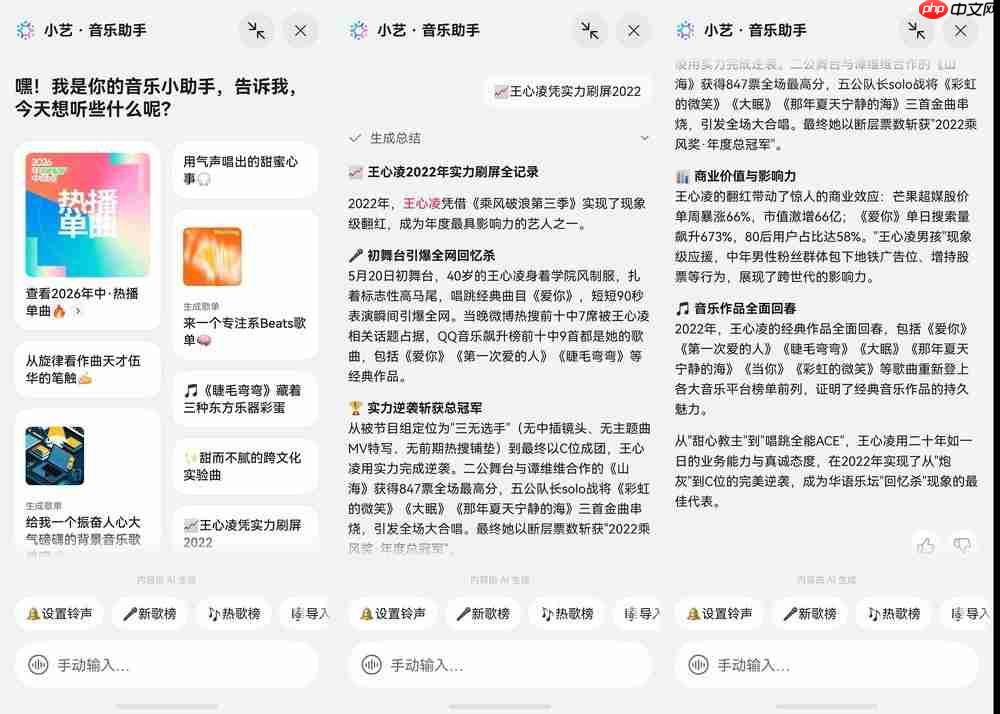Tap the 小艺 logo icon in the left panel
Image resolution: width=1000 pixels, height=714 pixels.
click(x=26, y=30)
